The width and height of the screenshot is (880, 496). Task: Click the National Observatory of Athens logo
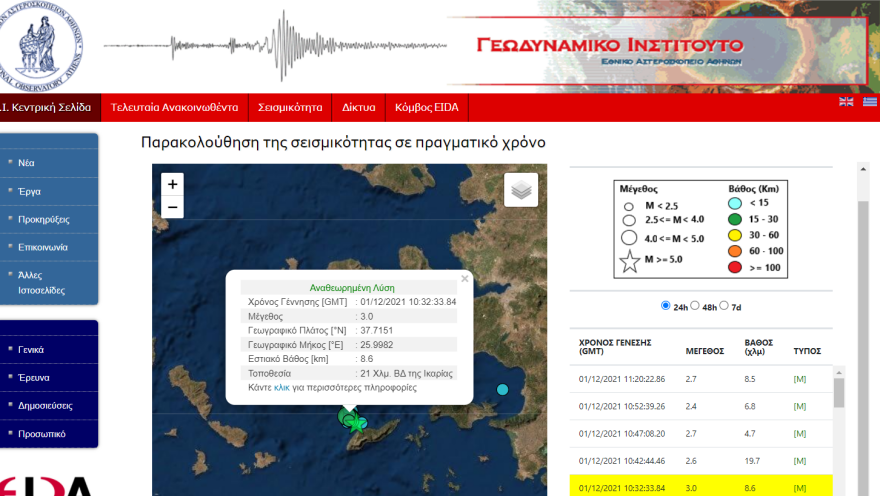tap(41, 46)
